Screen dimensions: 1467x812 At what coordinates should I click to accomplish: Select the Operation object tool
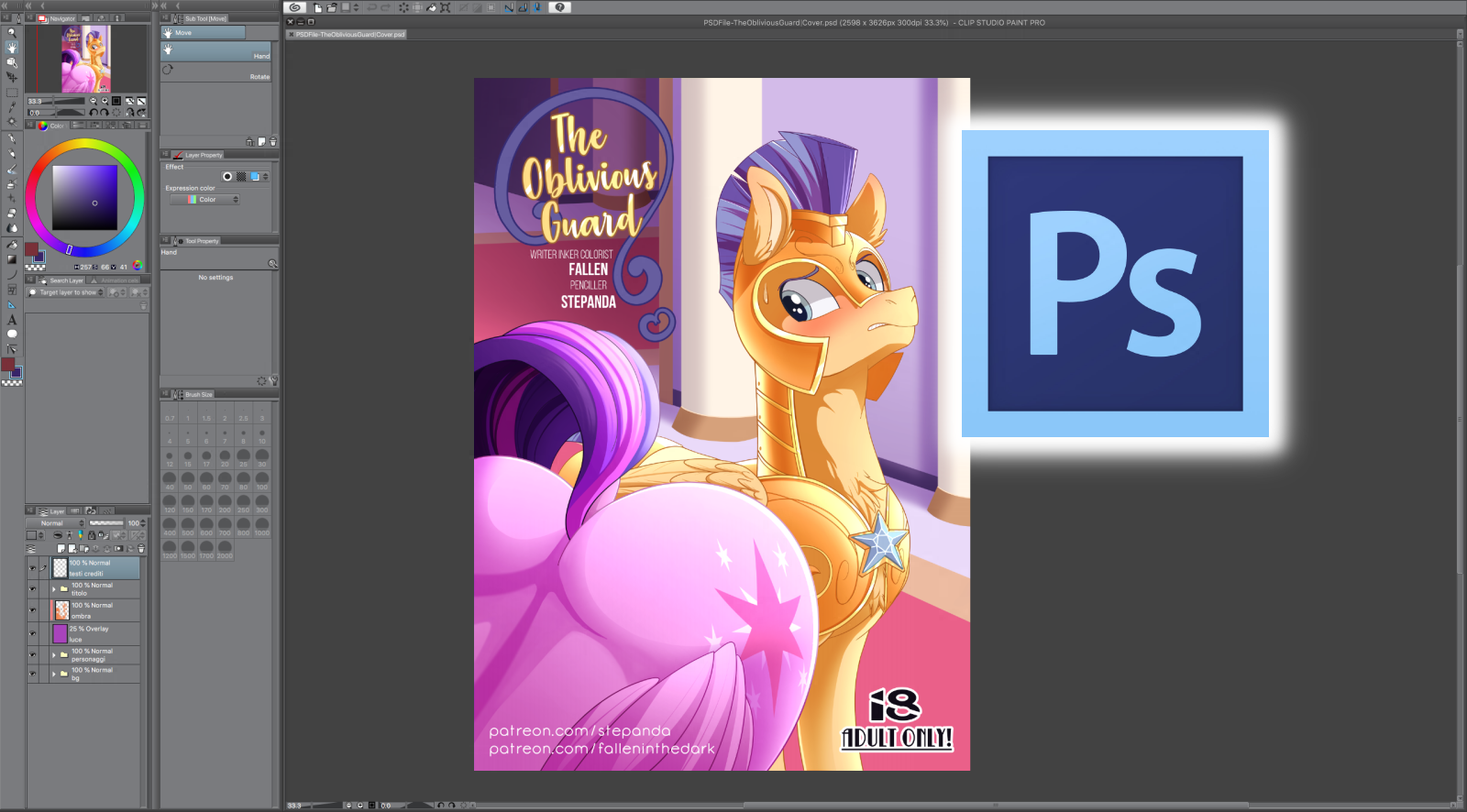(12, 62)
